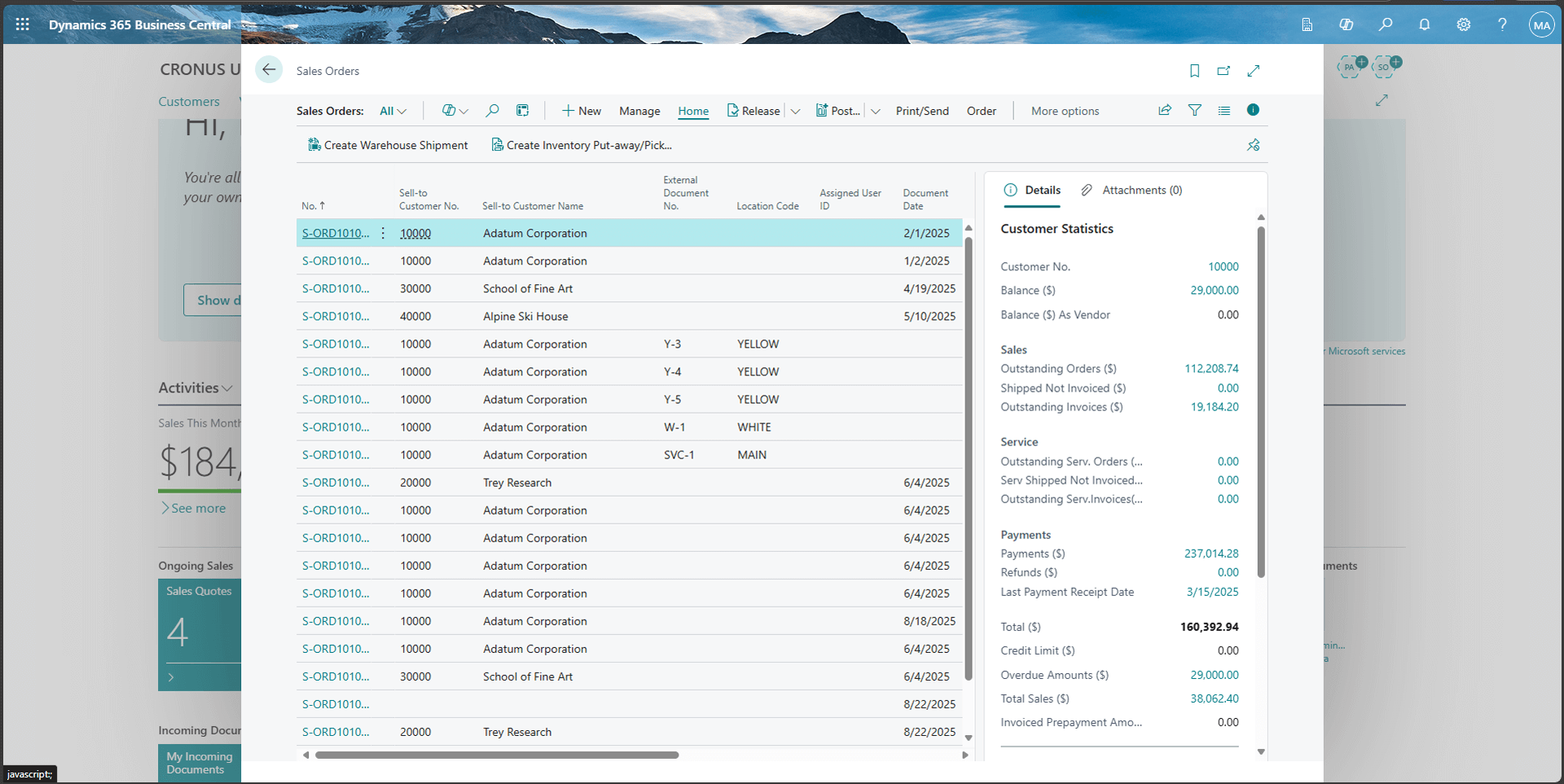Open the app launcher grid icon
Viewport: 1564px width, 784px height.
[22, 24]
